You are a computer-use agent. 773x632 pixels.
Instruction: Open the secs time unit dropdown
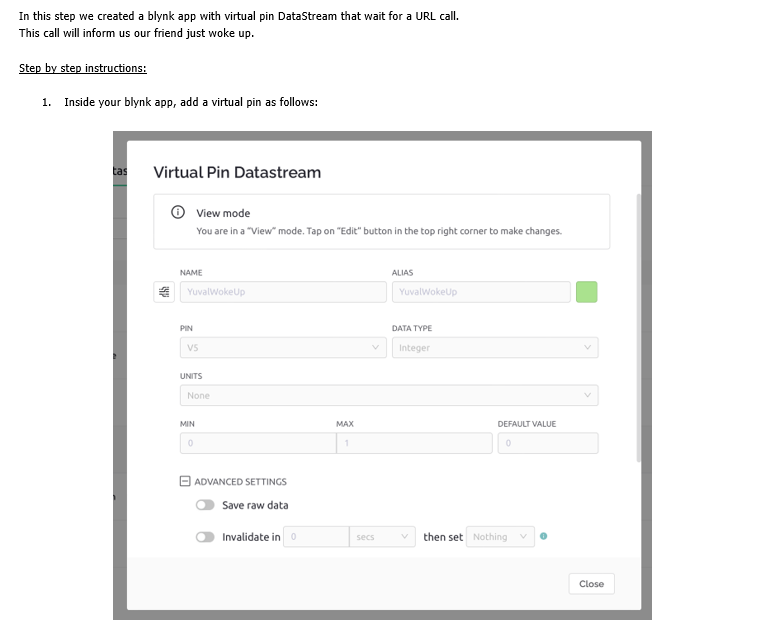383,537
